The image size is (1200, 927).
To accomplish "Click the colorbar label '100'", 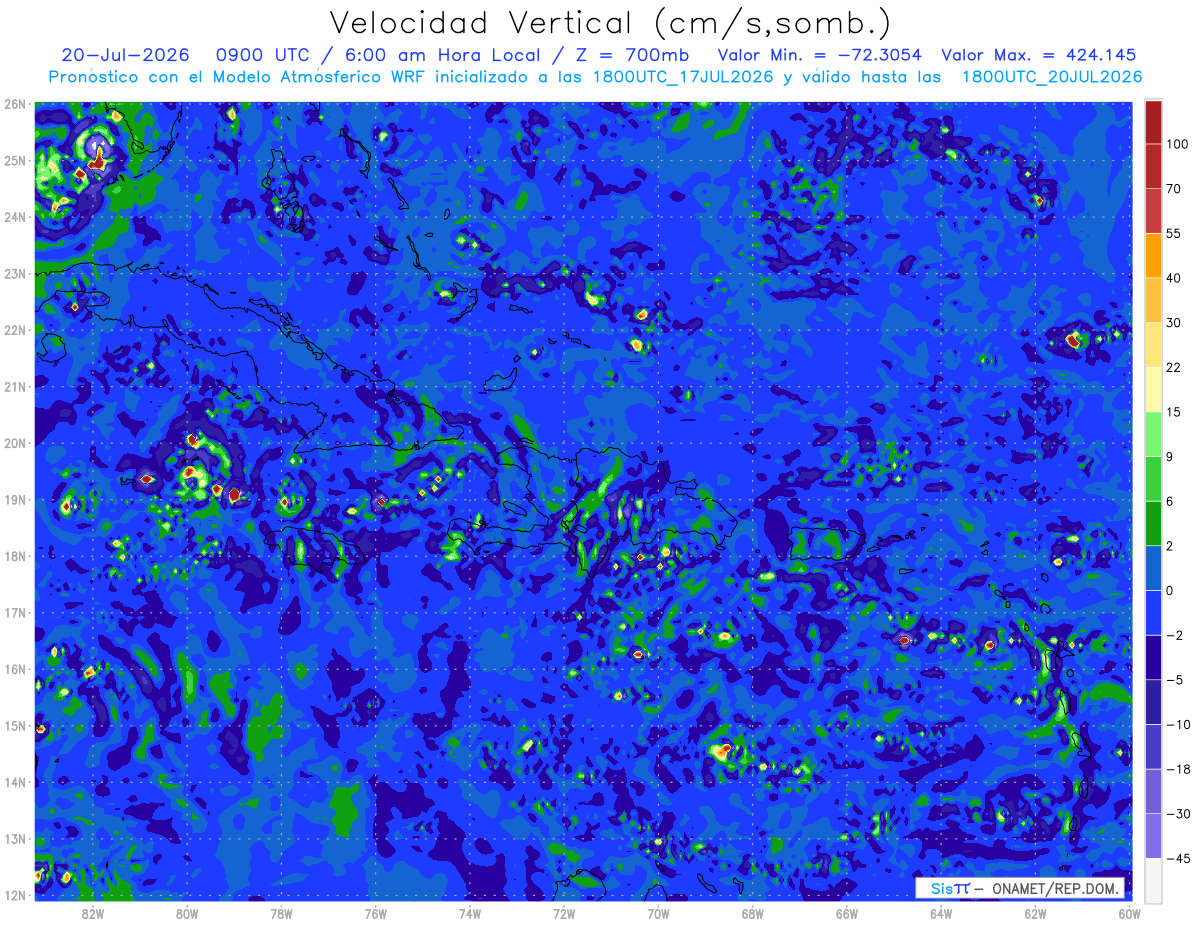I will tap(1177, 144).
